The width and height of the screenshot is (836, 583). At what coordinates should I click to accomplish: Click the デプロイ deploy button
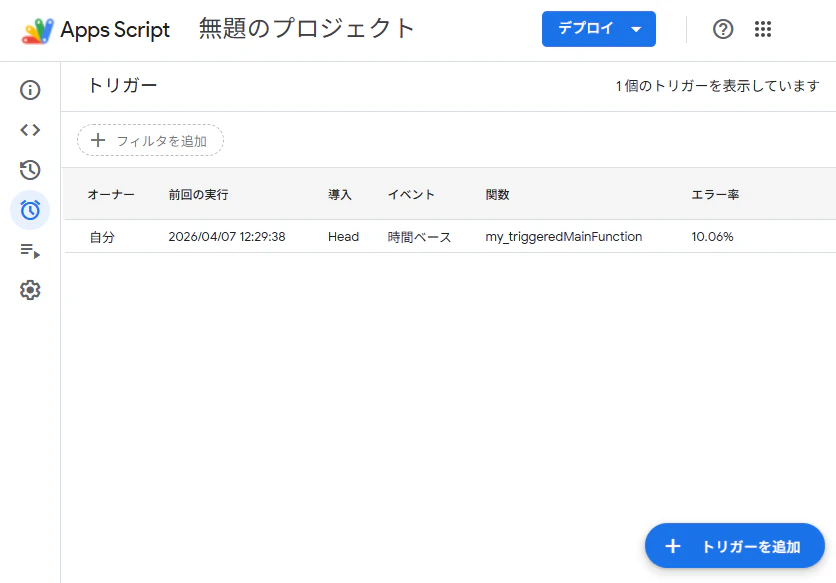click(x=599, y=29)
